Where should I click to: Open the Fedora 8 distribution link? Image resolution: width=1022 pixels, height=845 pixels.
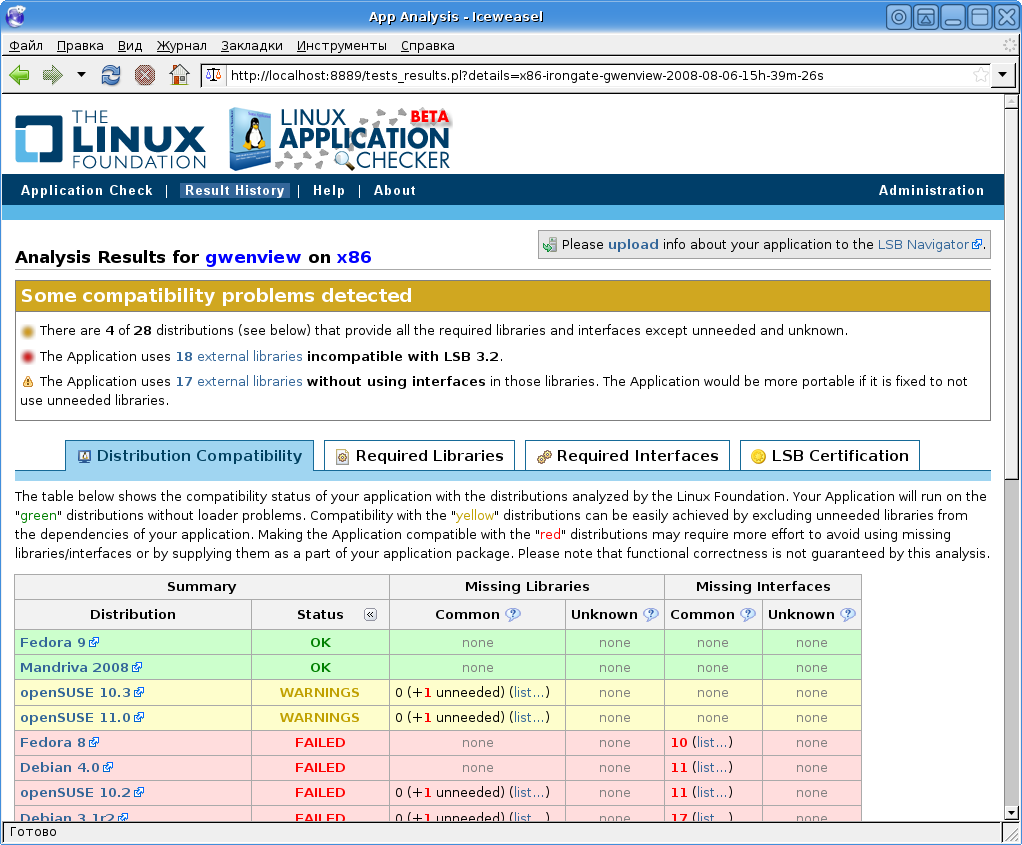[53, 743]
